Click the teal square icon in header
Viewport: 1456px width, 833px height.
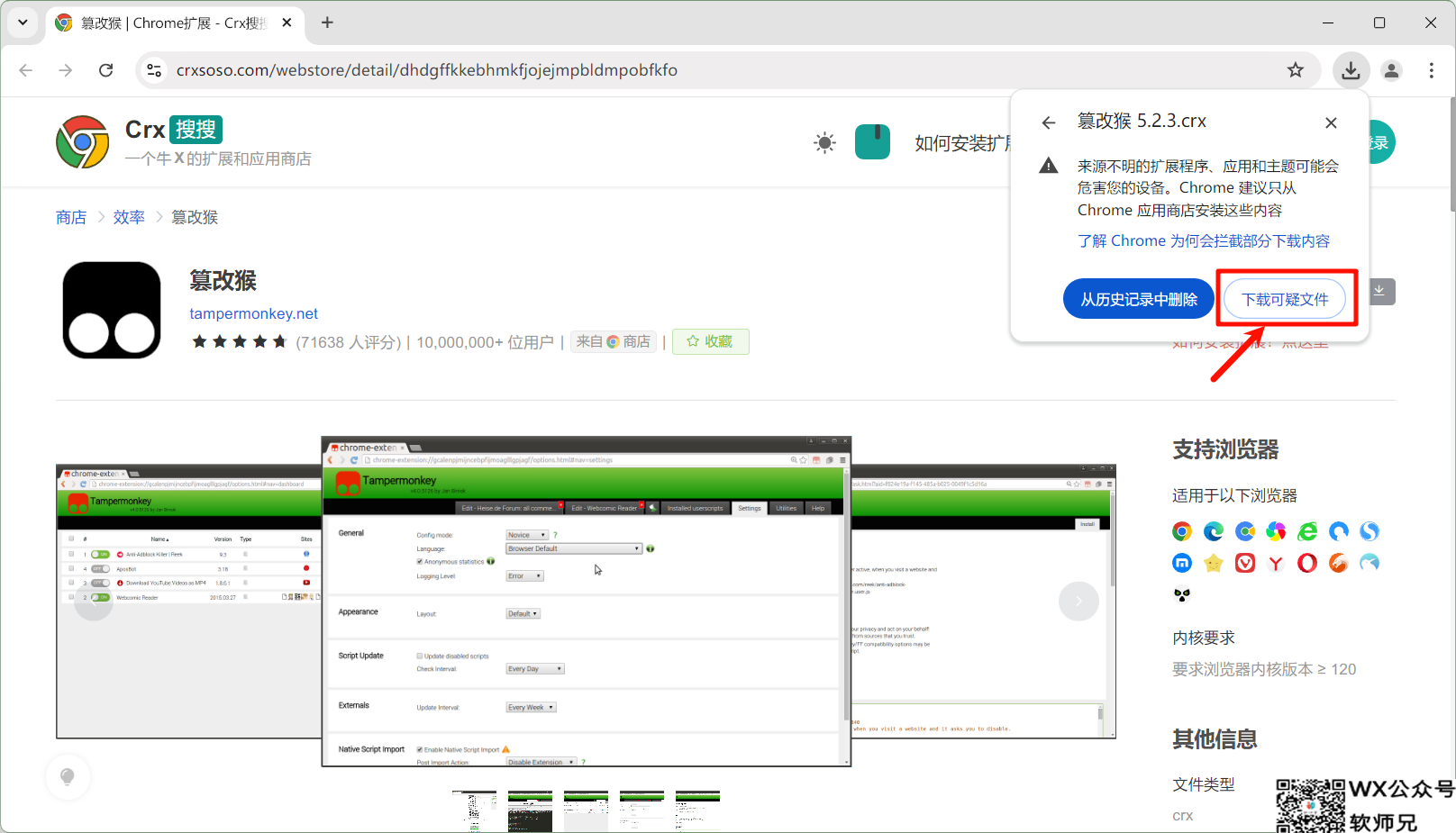click(872, 142)
